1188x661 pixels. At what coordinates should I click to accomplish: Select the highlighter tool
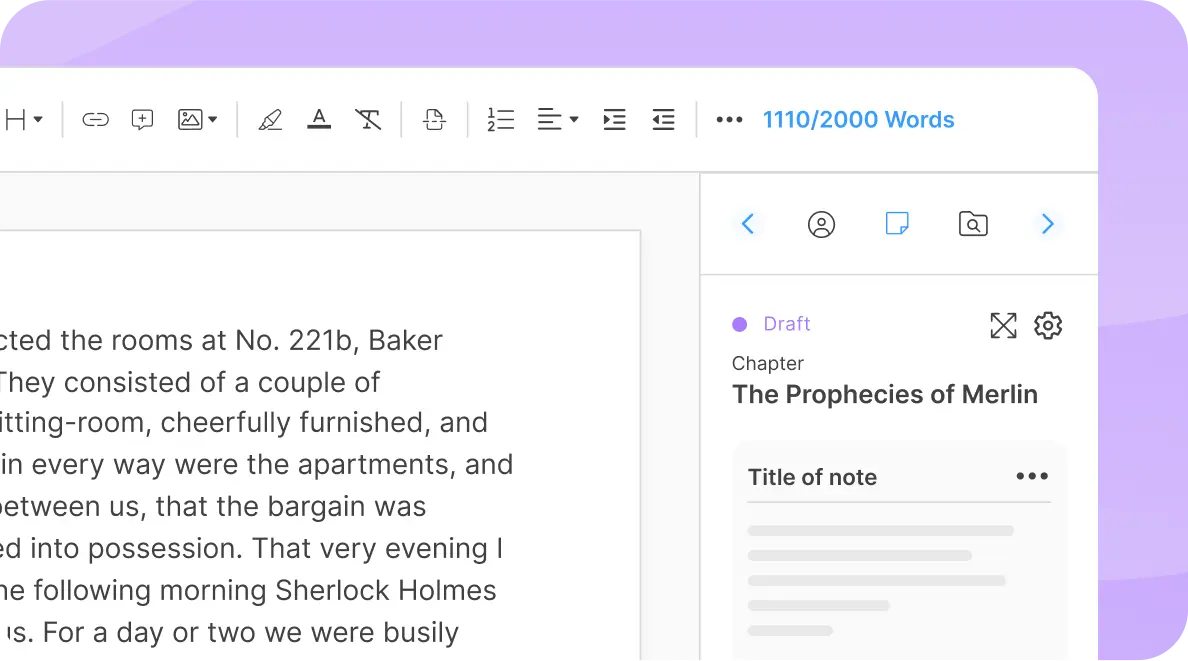pyautogui.click(x=270, y=120)
